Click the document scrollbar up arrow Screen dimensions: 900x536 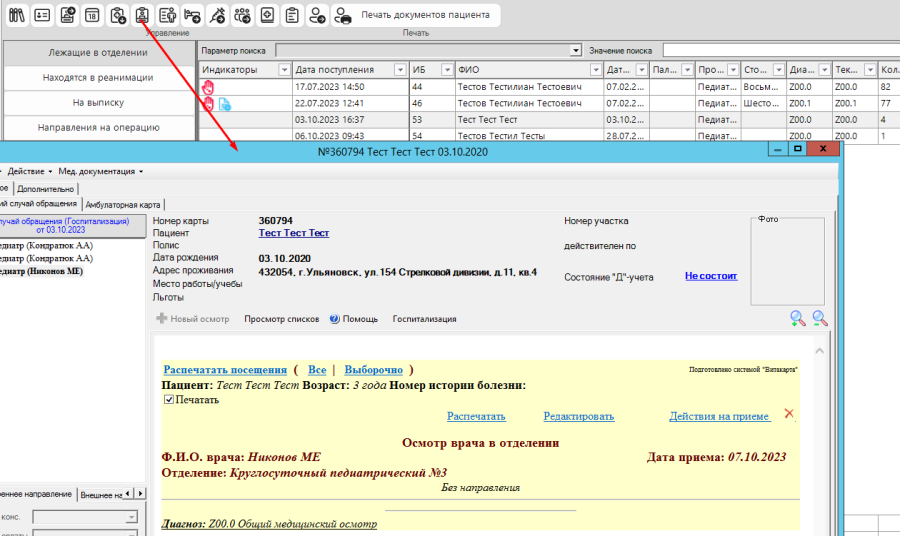[x=820, y=351]
